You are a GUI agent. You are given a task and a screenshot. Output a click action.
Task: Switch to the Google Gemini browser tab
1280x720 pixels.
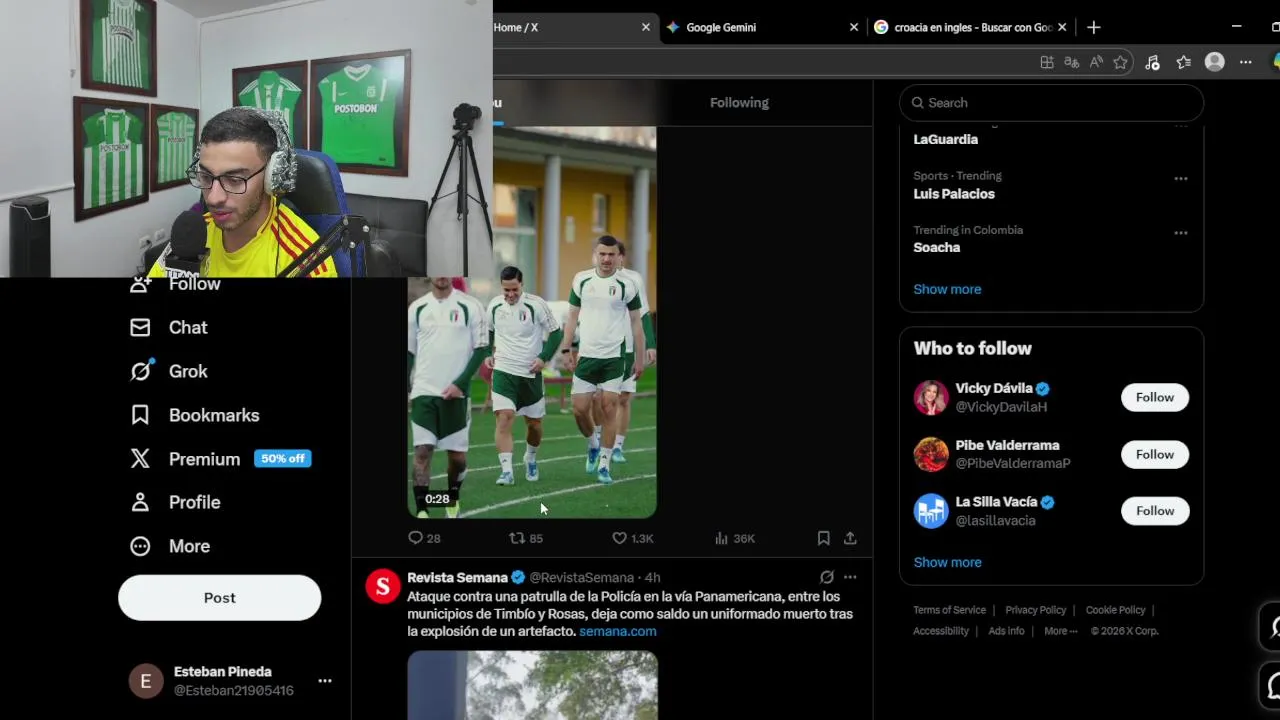[760, 27]
